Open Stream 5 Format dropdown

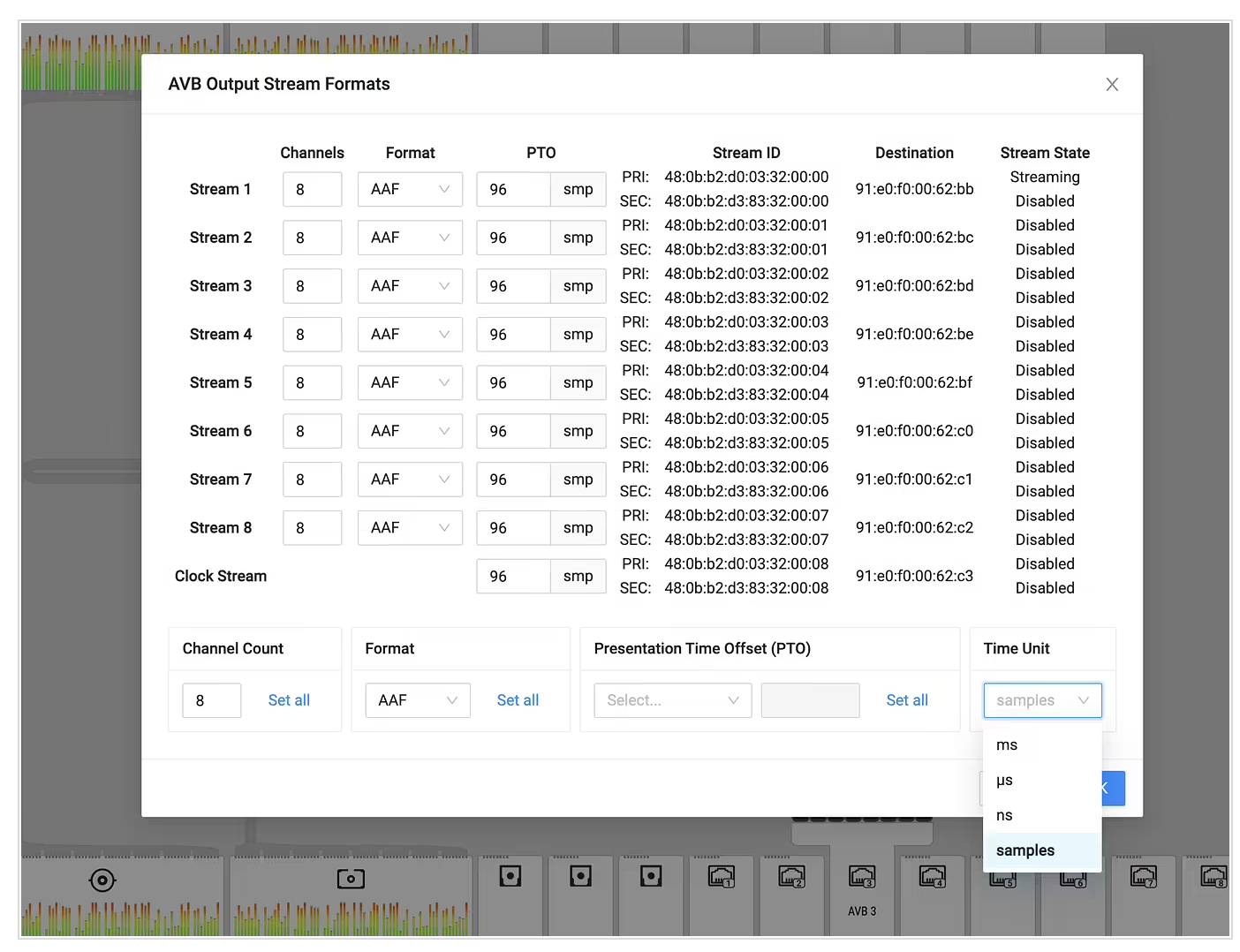tap(410, 382)
